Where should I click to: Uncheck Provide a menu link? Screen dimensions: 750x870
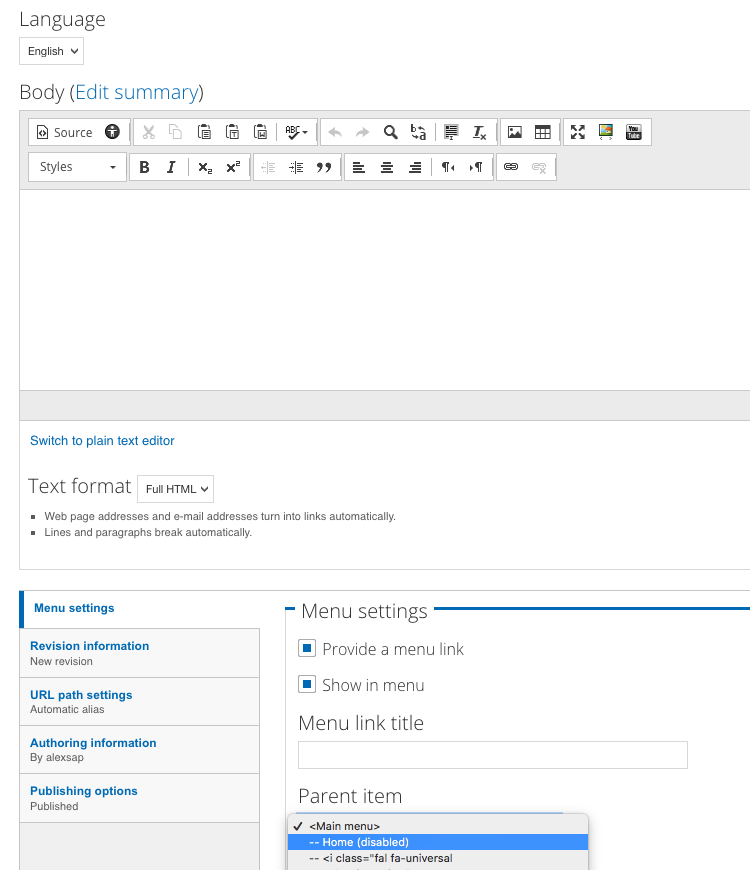click(x=306, y=648)
